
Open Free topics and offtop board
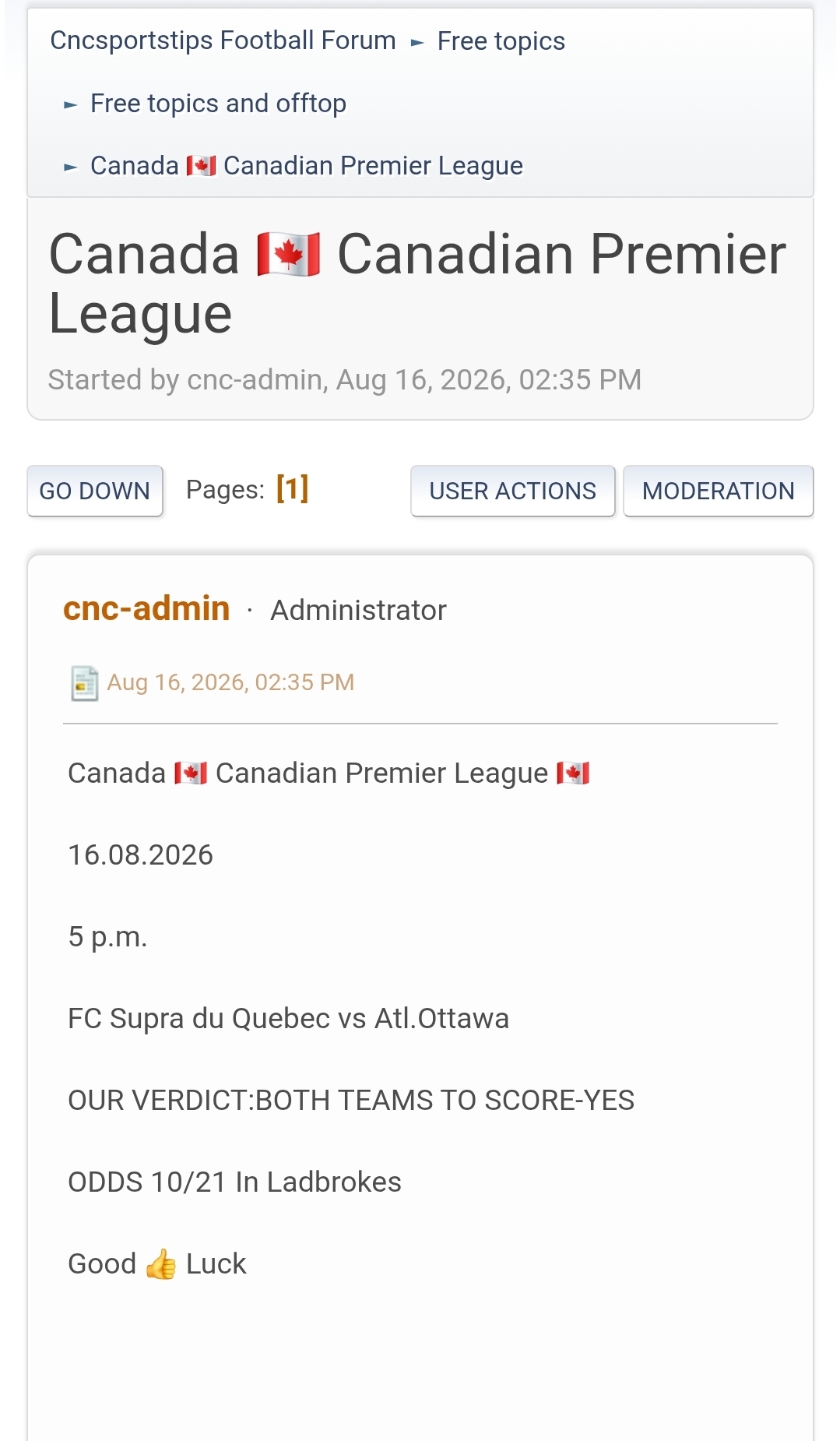pos(218,103)
